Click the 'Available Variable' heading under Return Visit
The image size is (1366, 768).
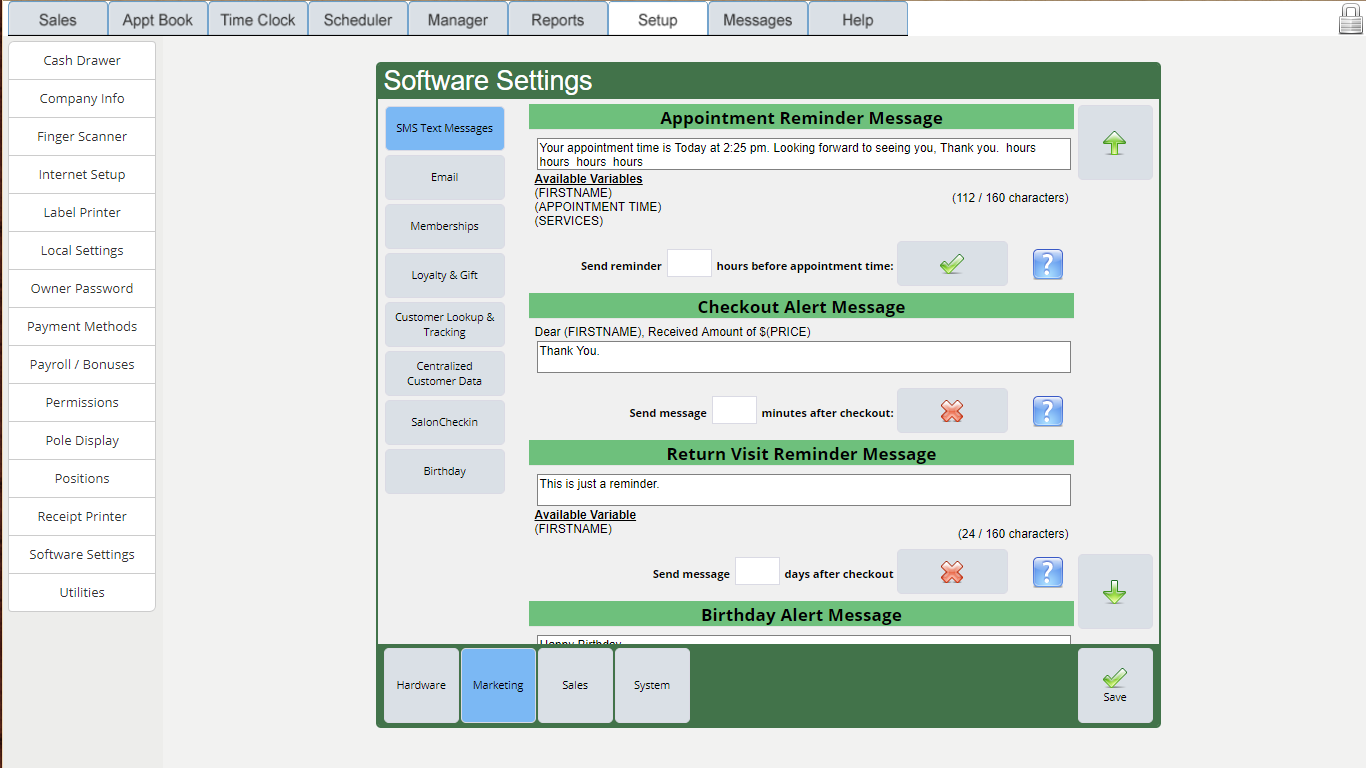(x=585, y=515)
